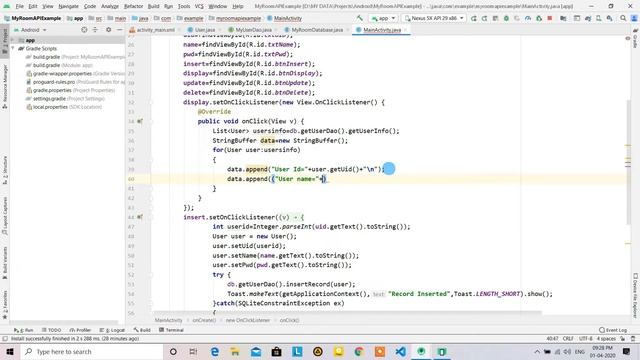Open the Profiler tool window
Screen dimensions: 640x360
[80, 330]
